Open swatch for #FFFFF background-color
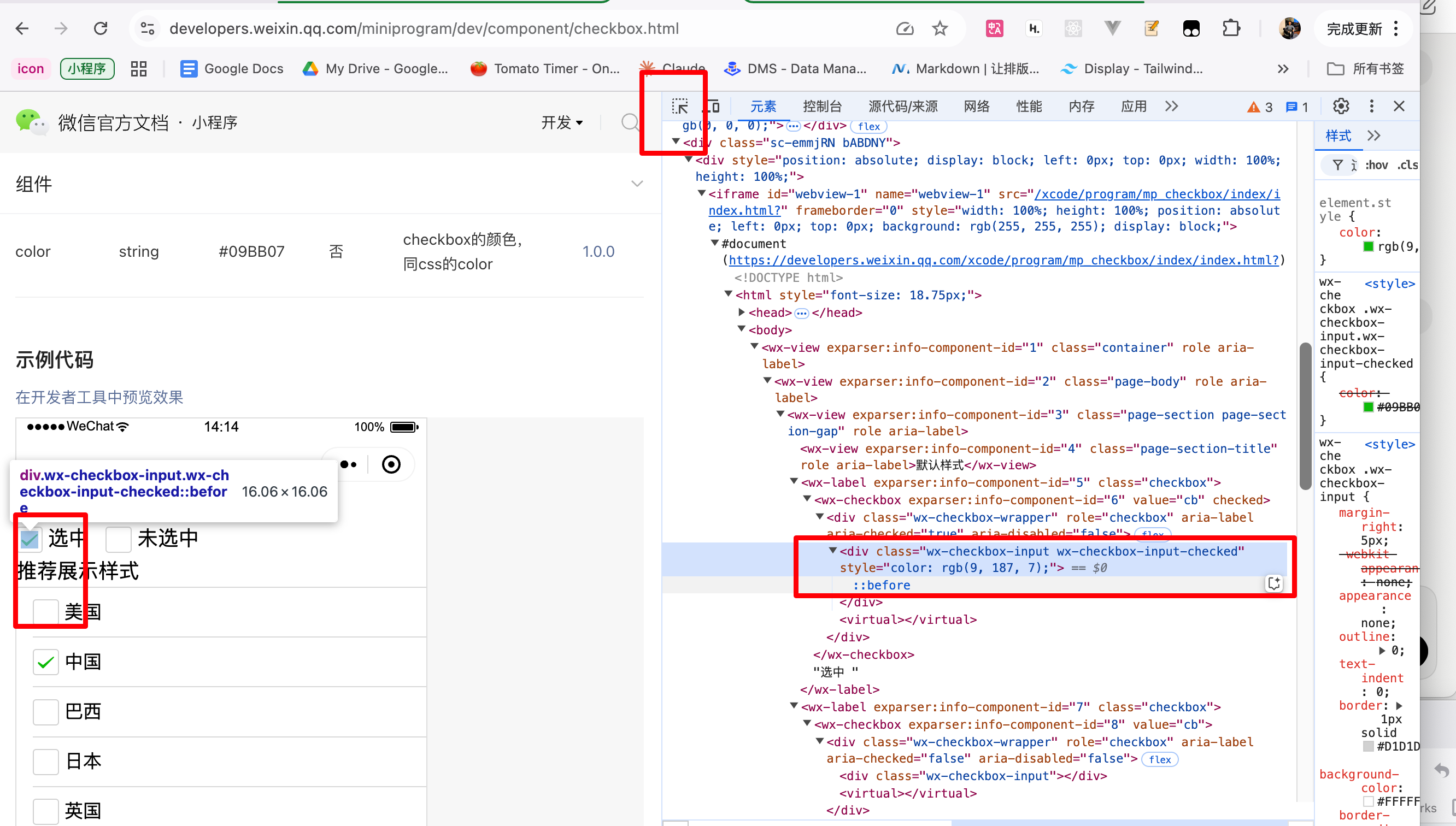The width and height of the screenshot is (1456, 826). [x=1368, y=801]
